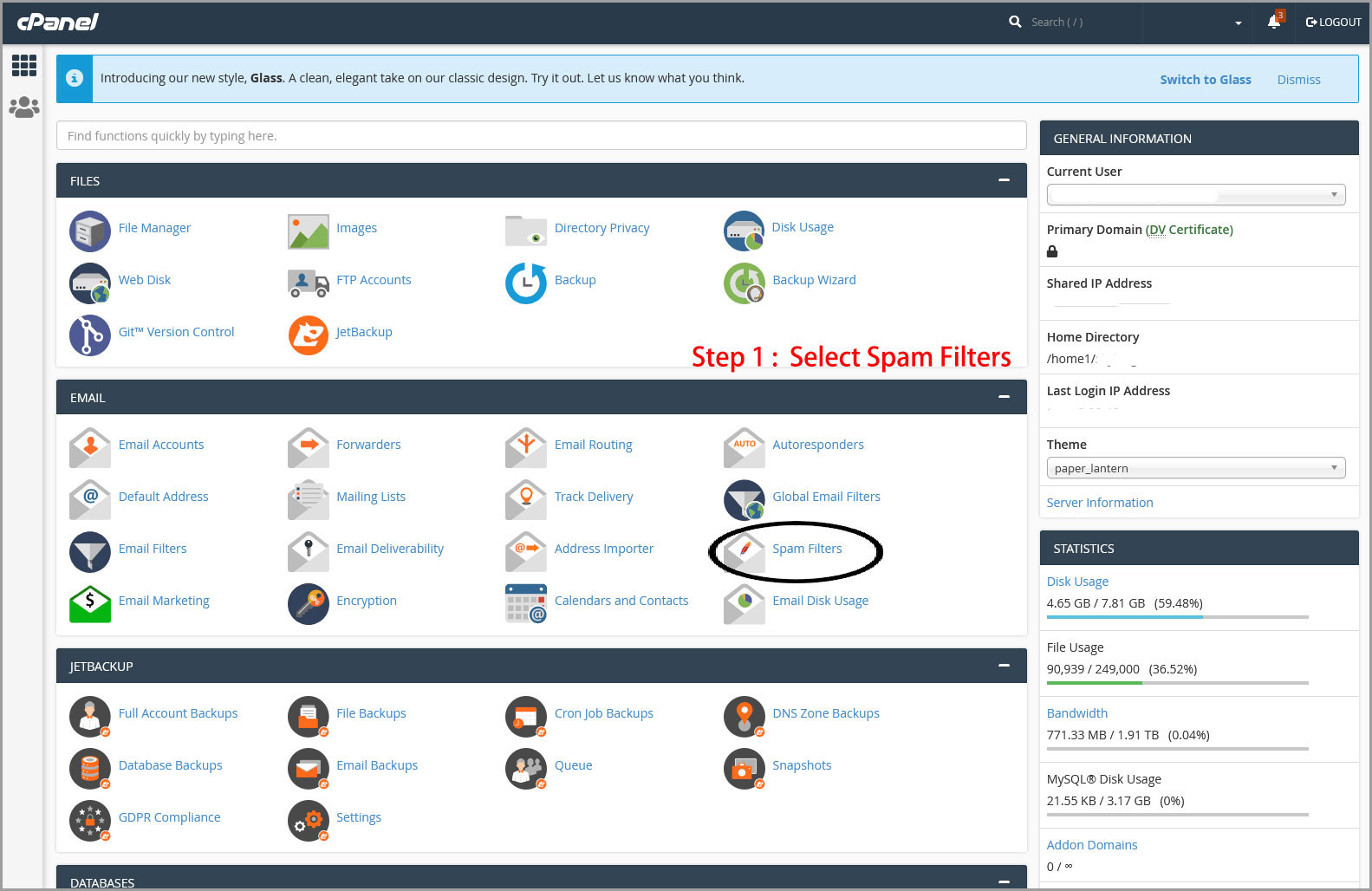Open the user account dropdown arrow in header
The image size is (1372, 891).
pos(1239,23)
